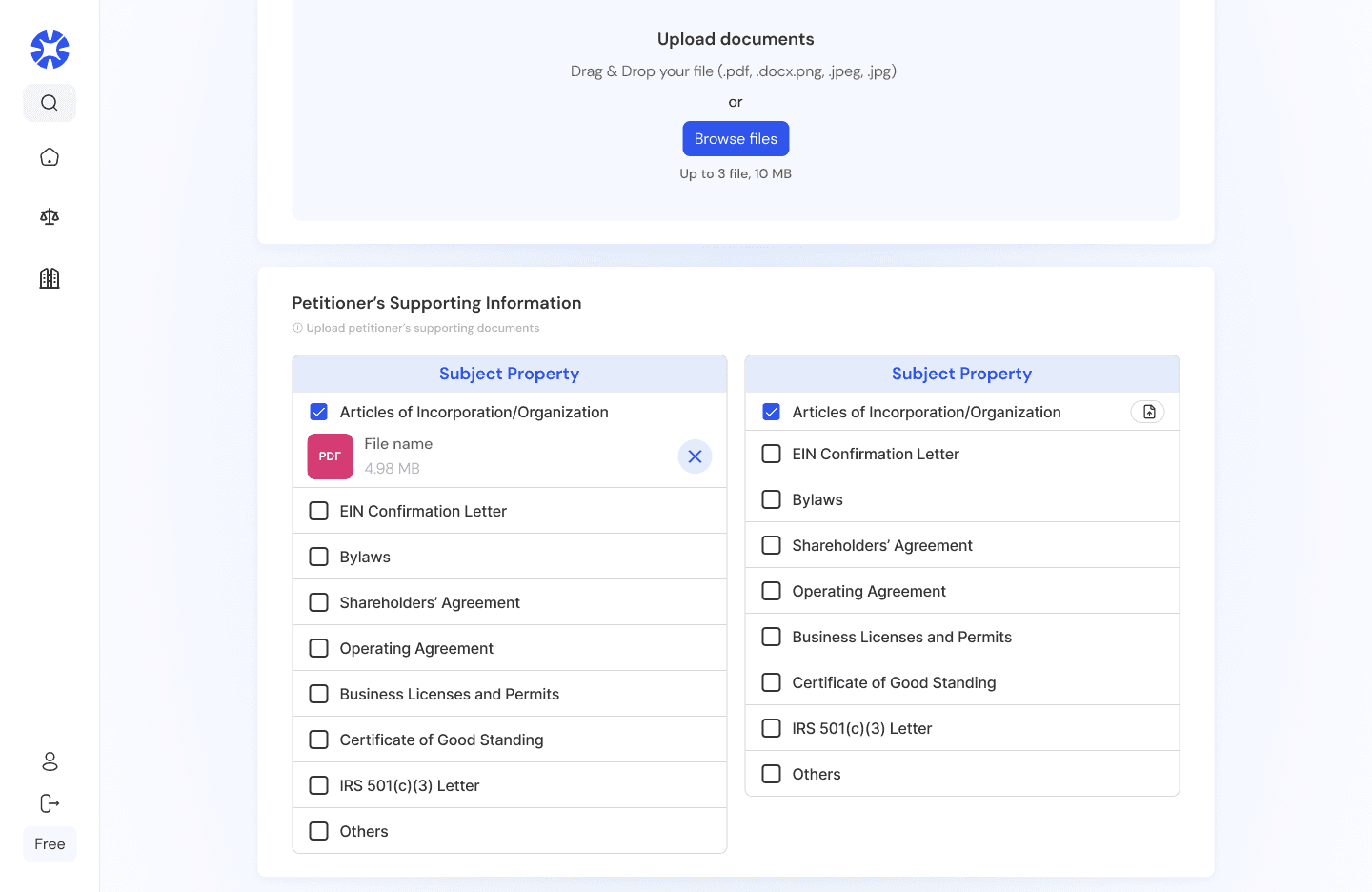This screenshot has width=1372, height=892.
Task: Click the Browse files button
Action: click(x=736, y=139)
